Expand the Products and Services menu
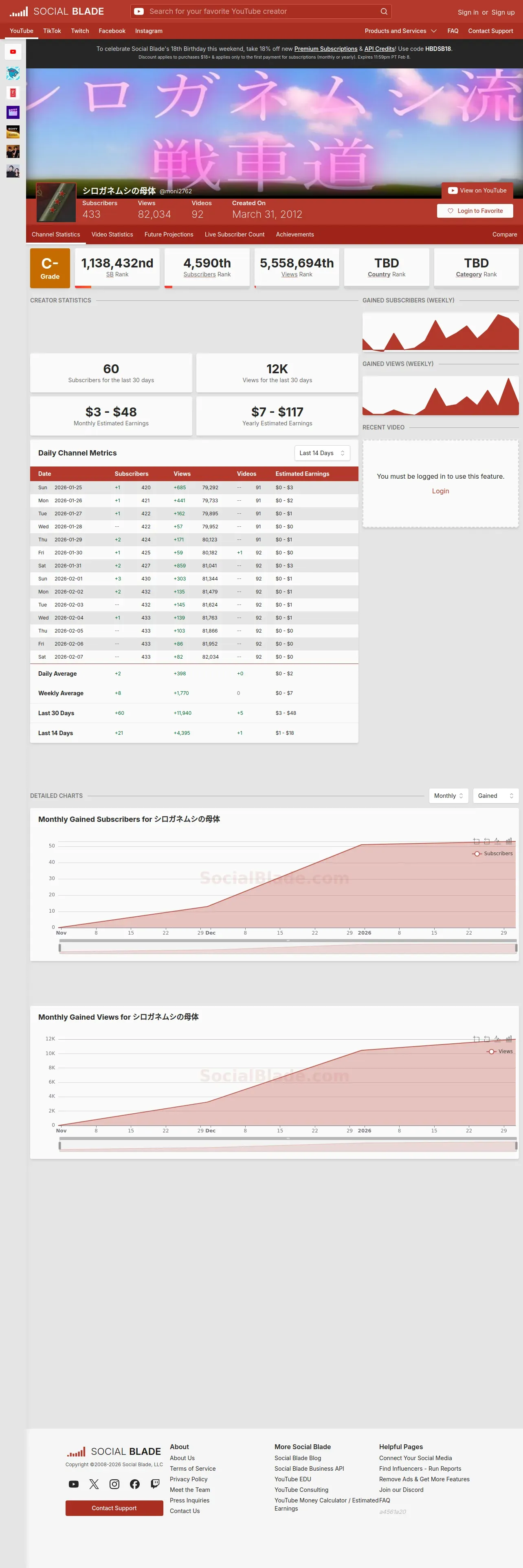 coord(401,31)
